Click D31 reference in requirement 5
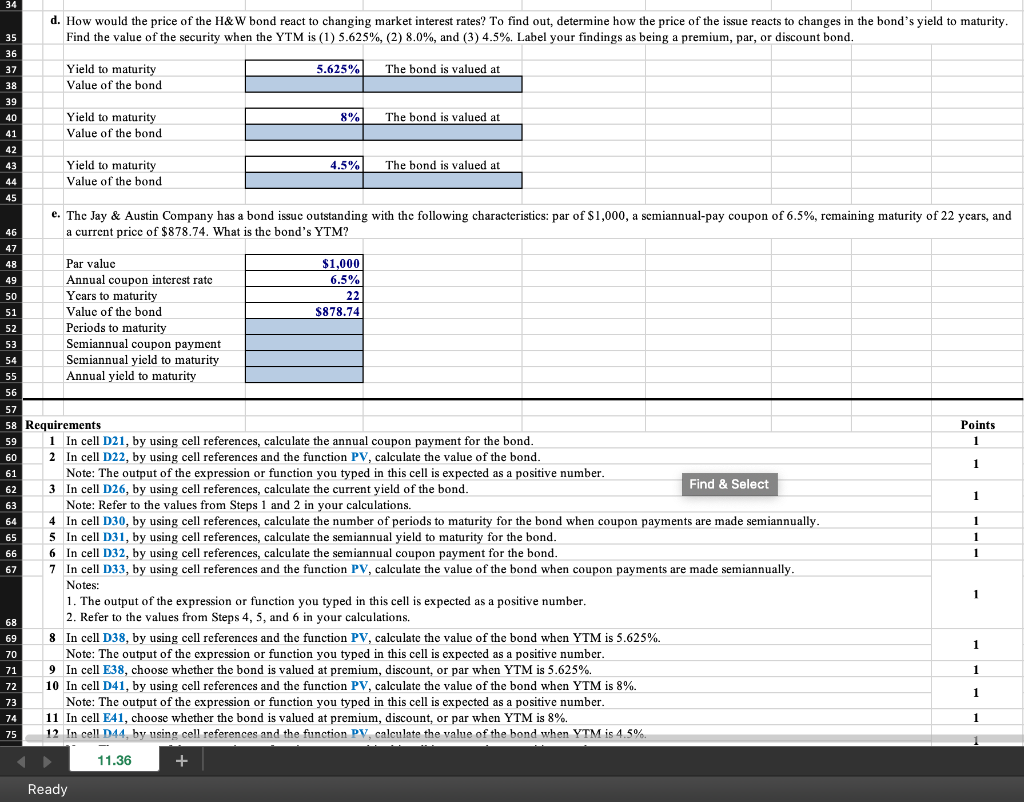The image size is (1024, 802). (114, 537)
